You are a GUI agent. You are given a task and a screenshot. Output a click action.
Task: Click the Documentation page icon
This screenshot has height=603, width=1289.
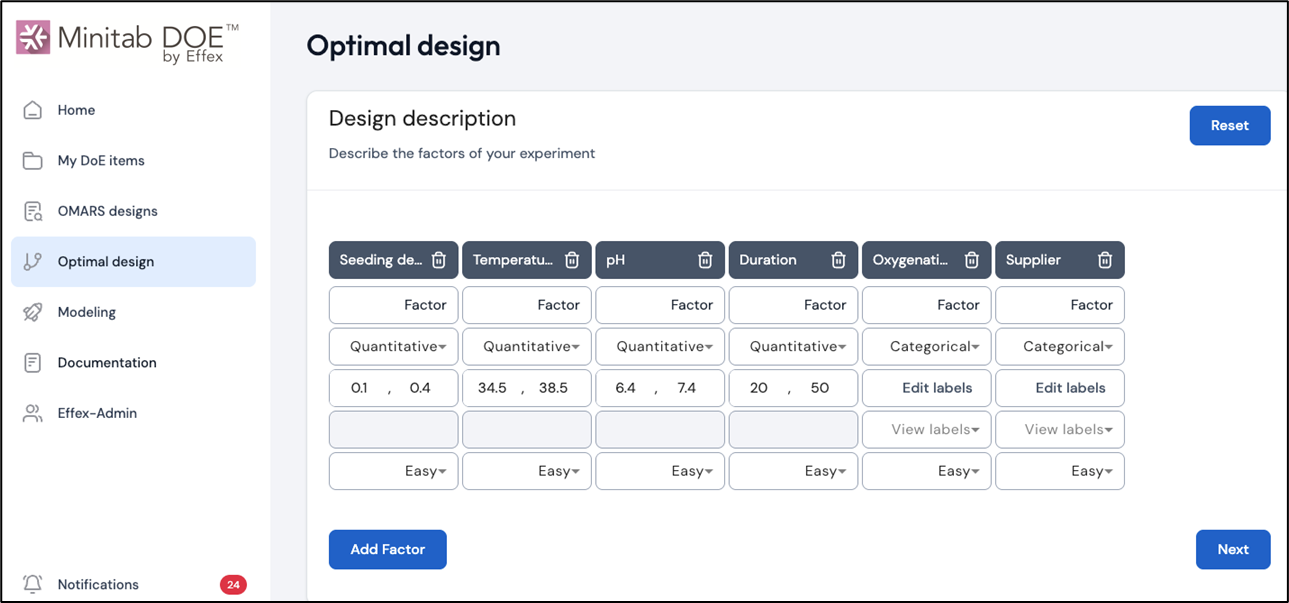pos(33,362)
